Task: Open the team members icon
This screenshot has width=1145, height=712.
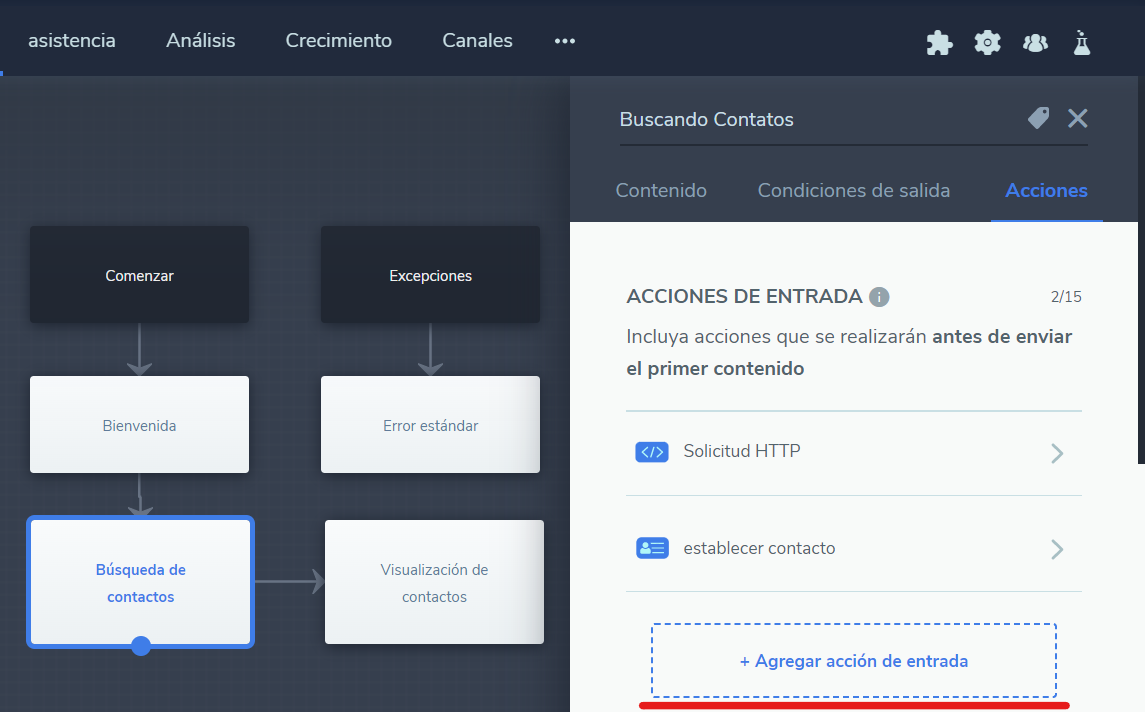Action: point(1035,42)
